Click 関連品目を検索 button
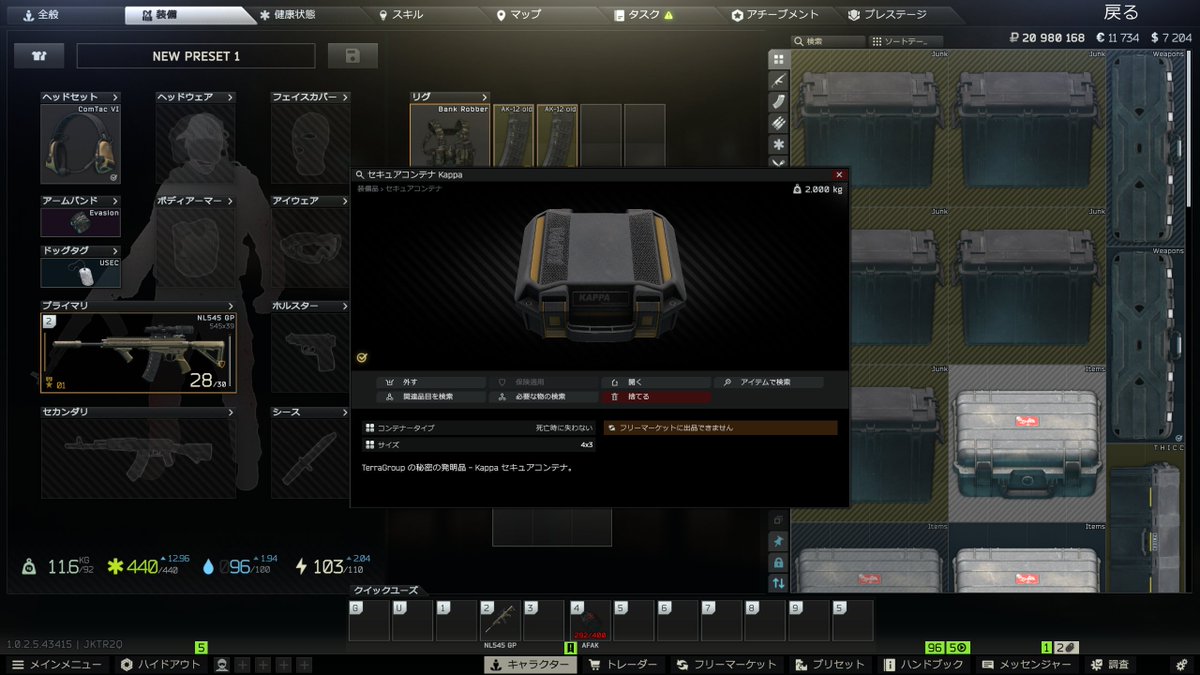 click(x=432, y=397)
